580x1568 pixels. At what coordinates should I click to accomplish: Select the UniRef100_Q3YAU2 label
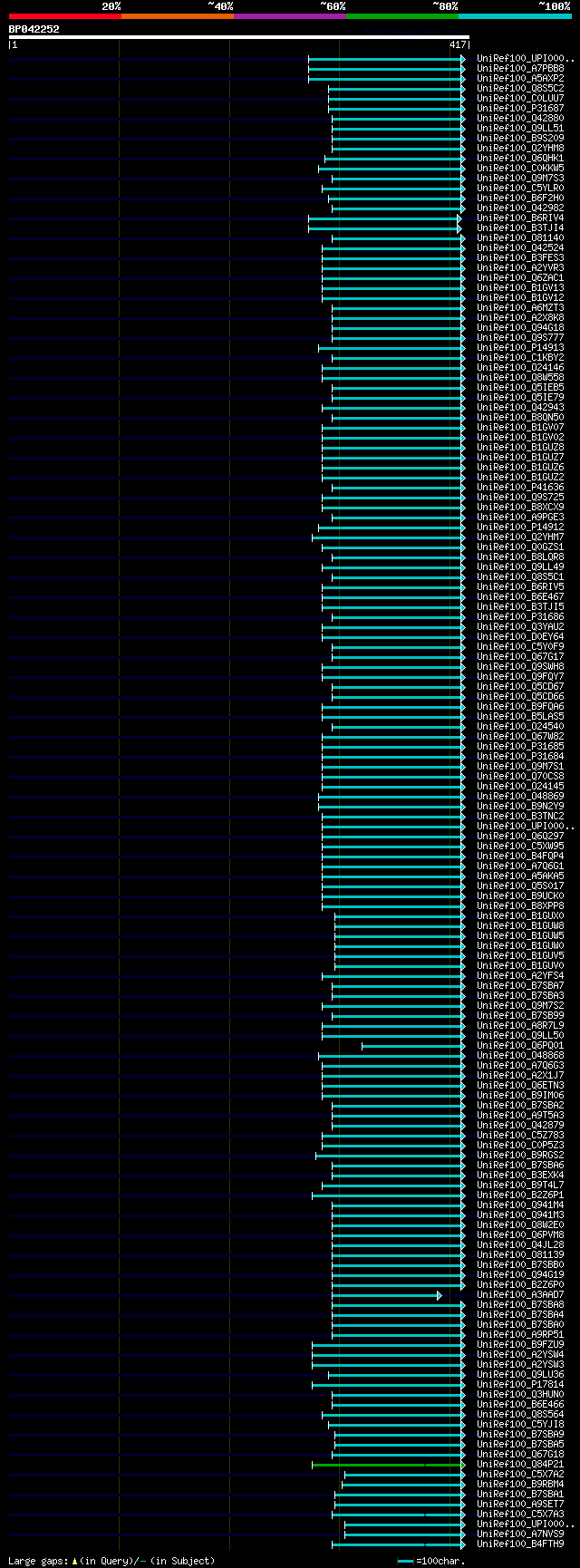520,626
